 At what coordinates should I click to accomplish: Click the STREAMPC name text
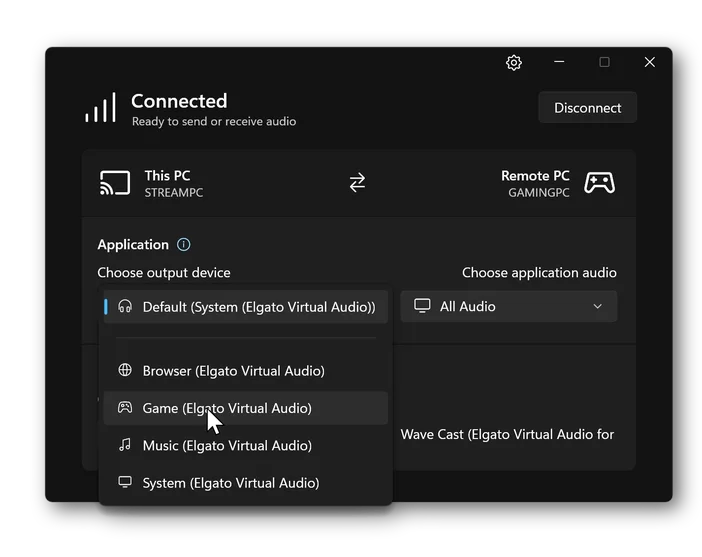coord(174,193)
